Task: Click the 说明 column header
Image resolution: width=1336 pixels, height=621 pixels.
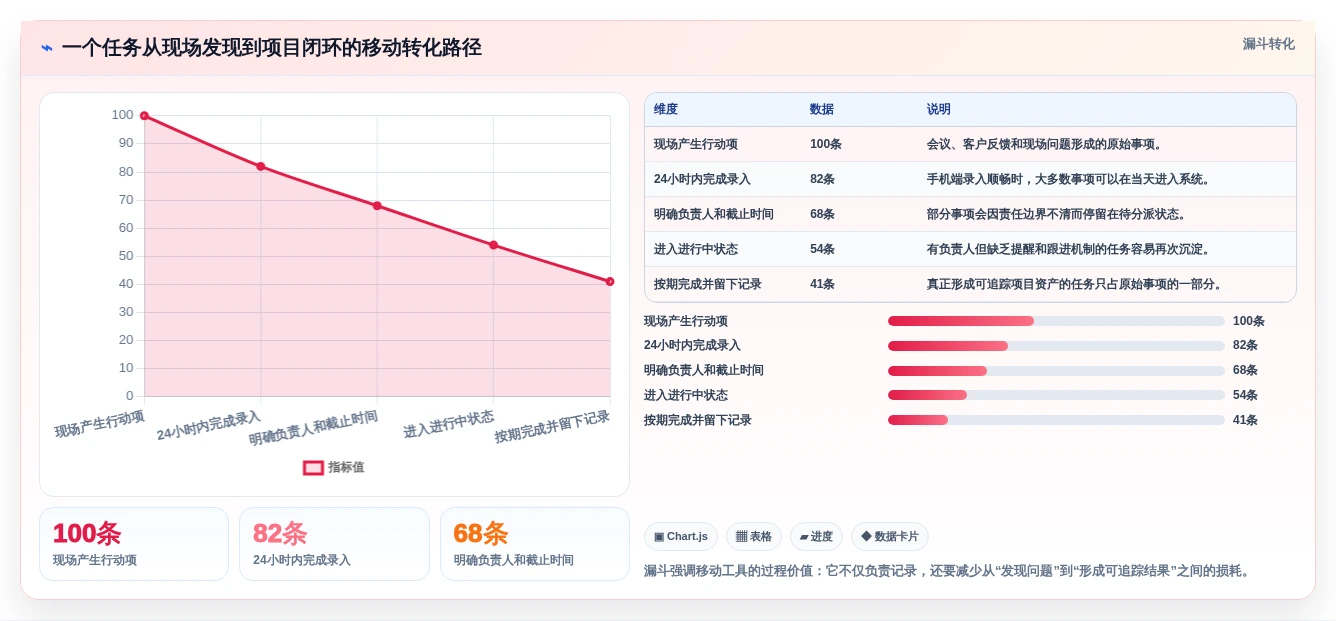Action: tap(939, 109)
